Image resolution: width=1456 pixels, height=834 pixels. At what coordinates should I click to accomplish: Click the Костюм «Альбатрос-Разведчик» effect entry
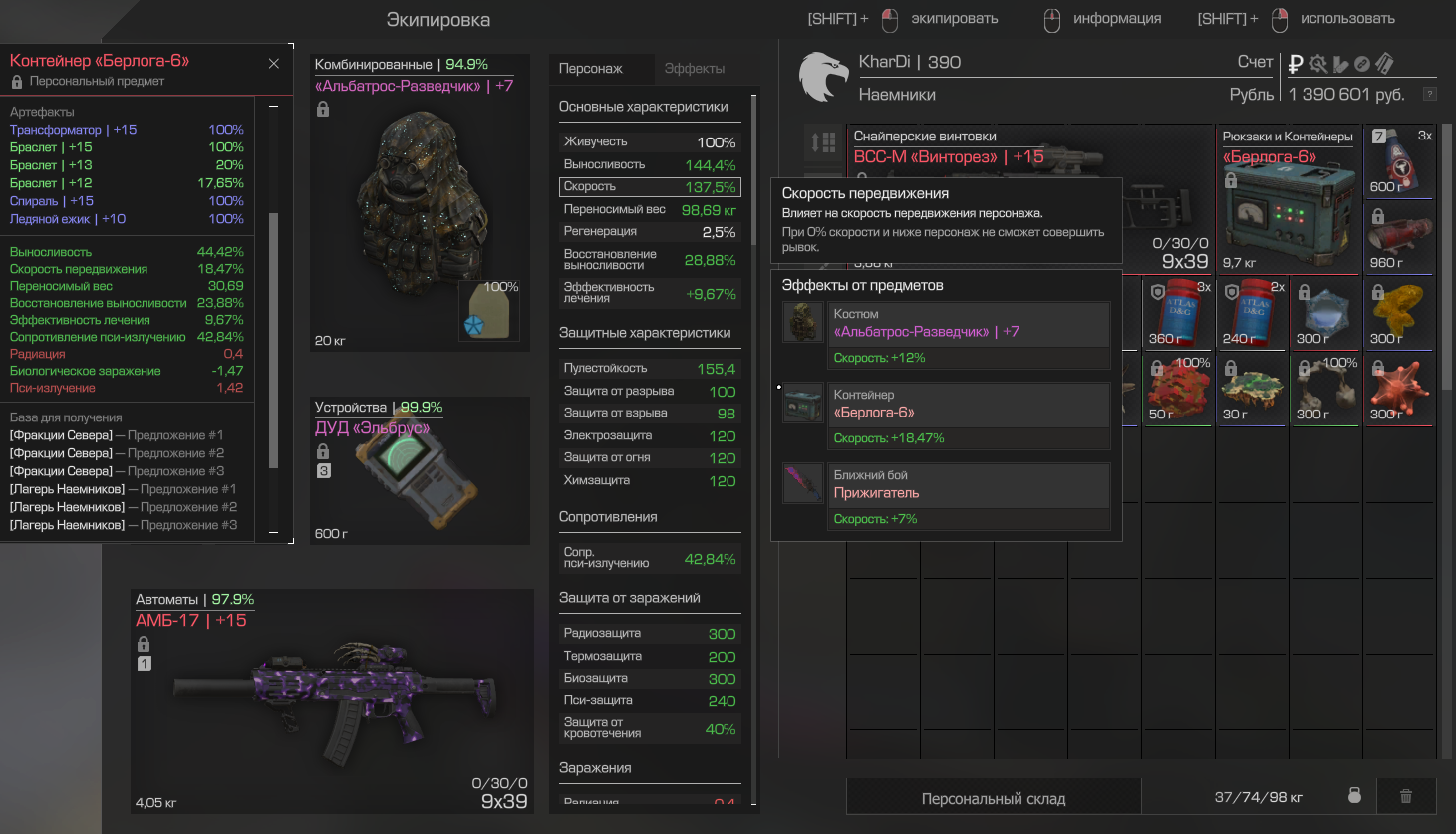[x=969, y=336]
